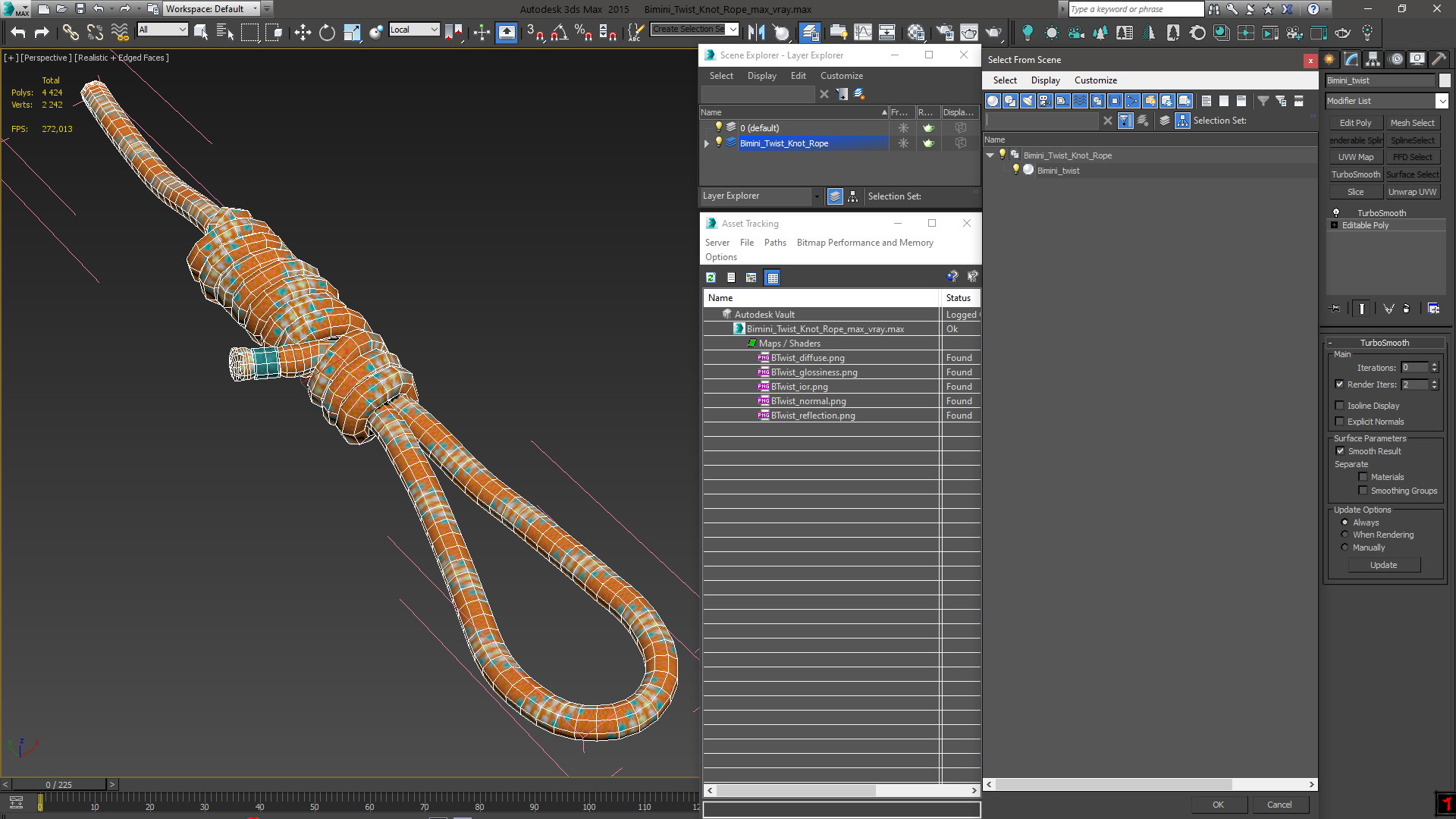Select the Manually update option

pos(1345,548)
